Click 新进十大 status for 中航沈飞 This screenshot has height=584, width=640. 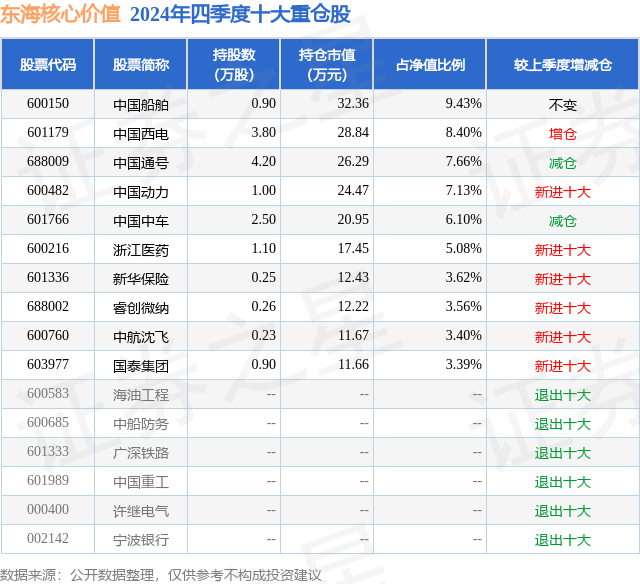[563, 337]
